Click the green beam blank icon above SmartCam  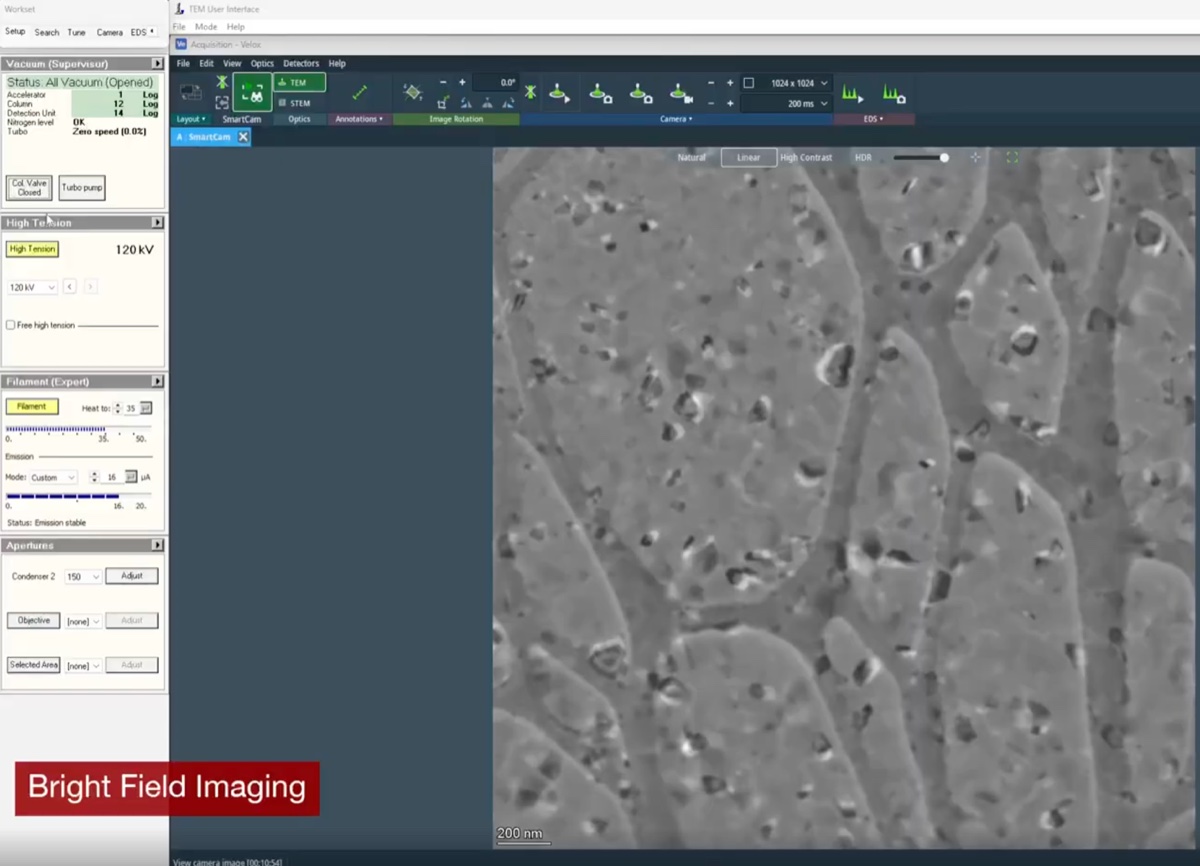[x=222, y=83]
